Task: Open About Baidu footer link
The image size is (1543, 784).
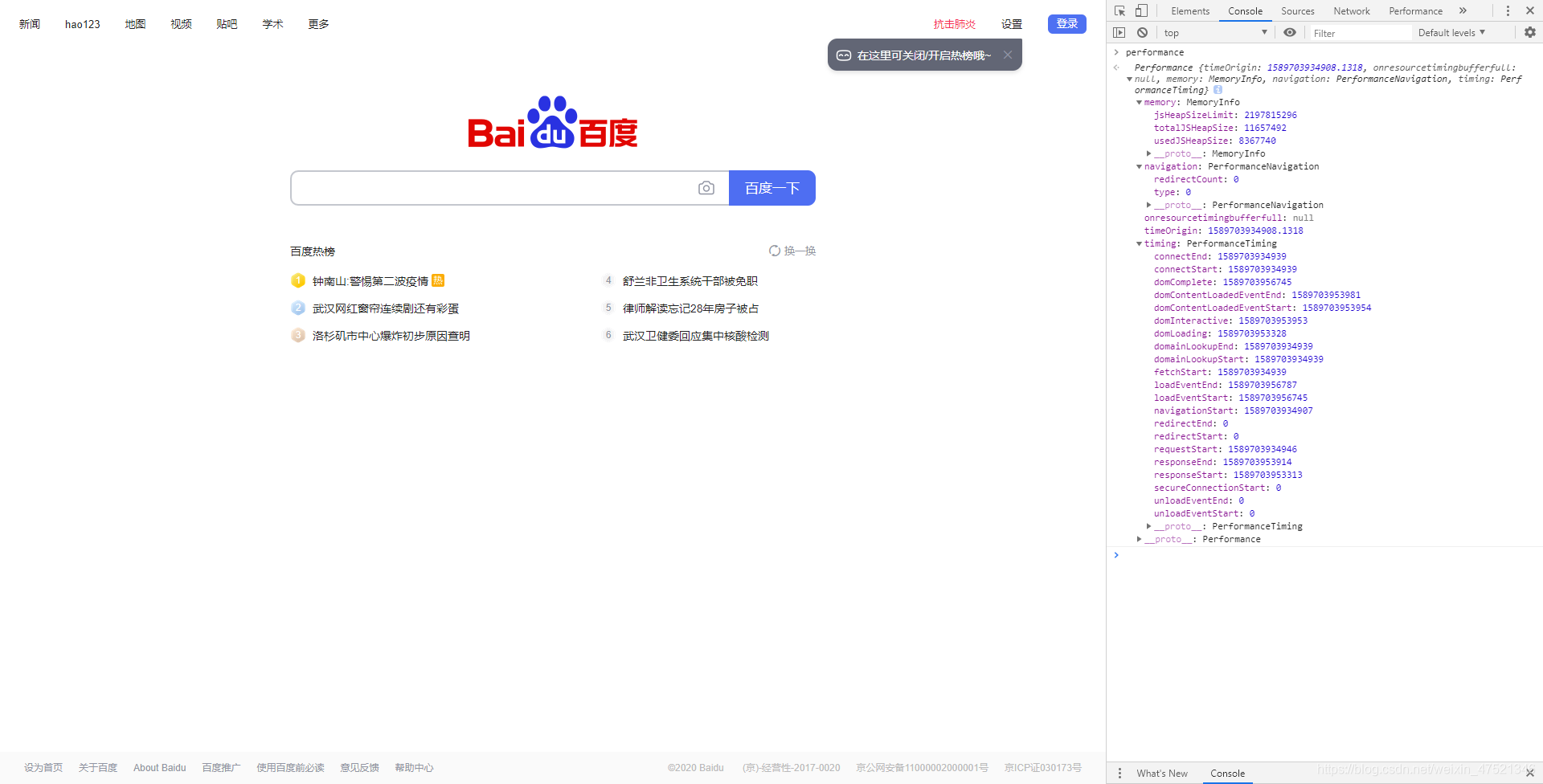Action: [x=159, y=768]
